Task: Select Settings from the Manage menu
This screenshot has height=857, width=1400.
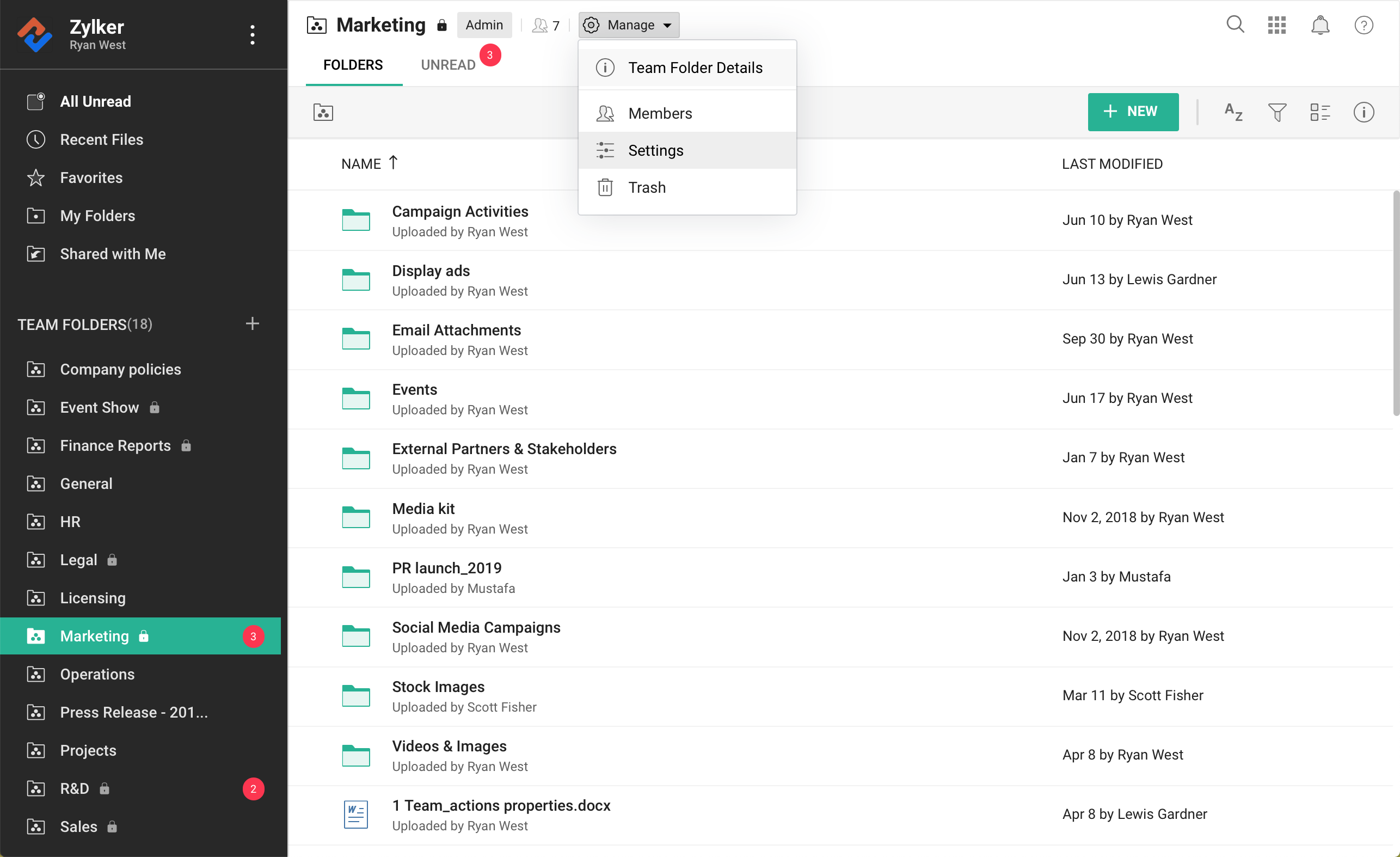Action: pyautogui.click(x=656, y=151)
